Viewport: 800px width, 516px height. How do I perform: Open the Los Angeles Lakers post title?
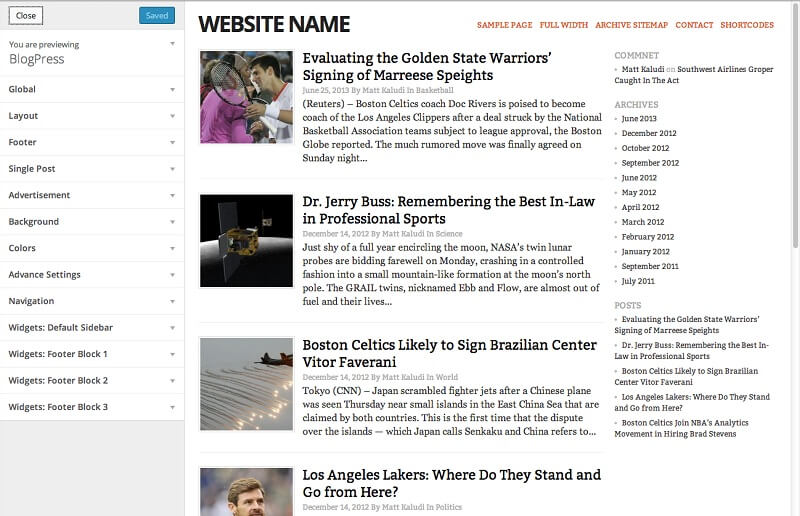click(x=452, y=483)
